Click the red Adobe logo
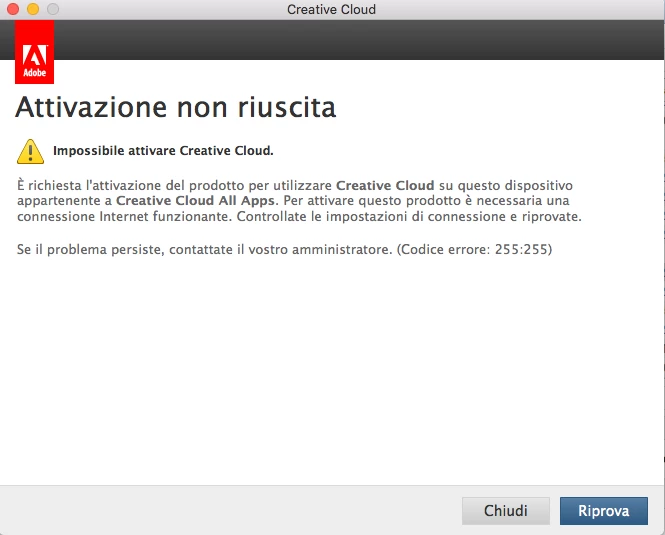 [x=34, y=52]
